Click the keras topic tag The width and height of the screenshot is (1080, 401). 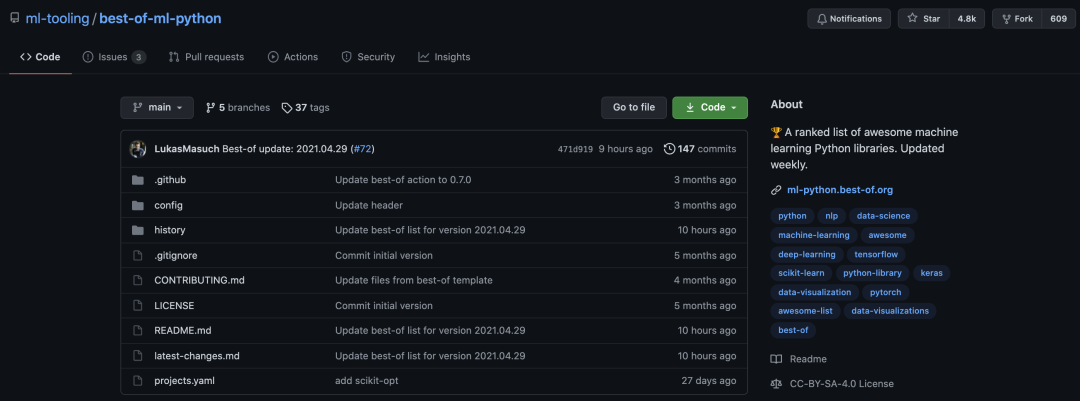(931, 273)
